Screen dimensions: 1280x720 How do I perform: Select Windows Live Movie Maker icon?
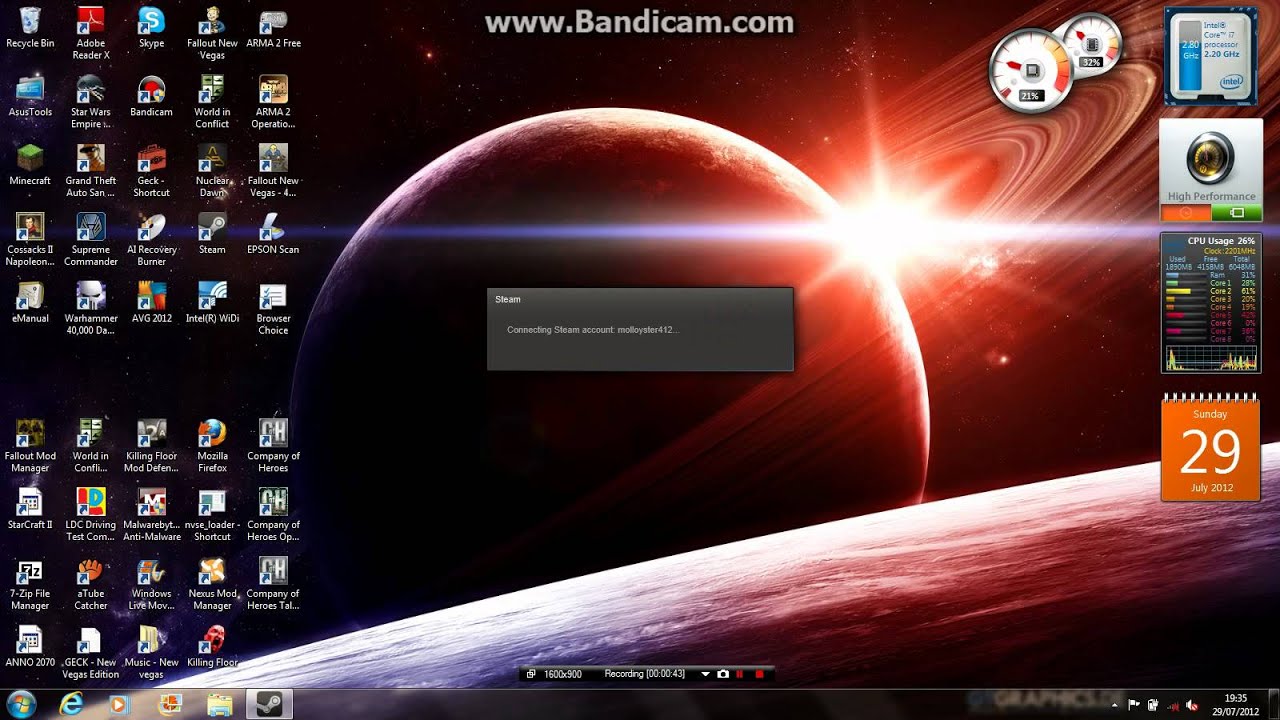click(152, 584)
